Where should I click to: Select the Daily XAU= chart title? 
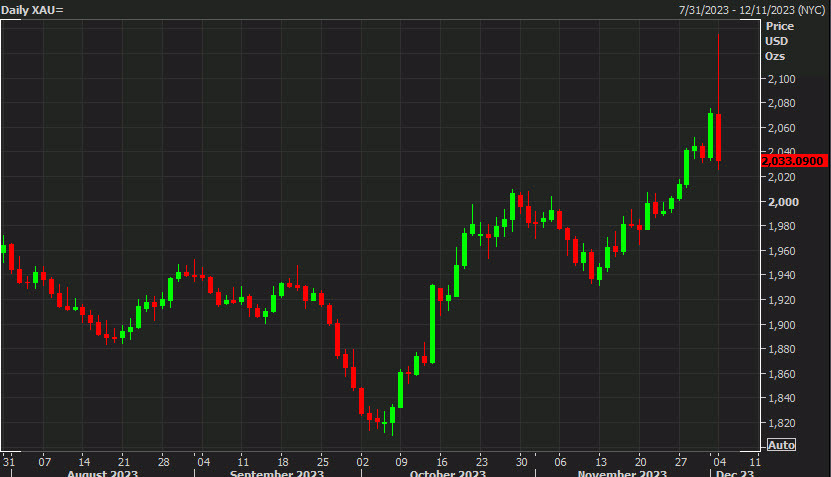point(32,10)
